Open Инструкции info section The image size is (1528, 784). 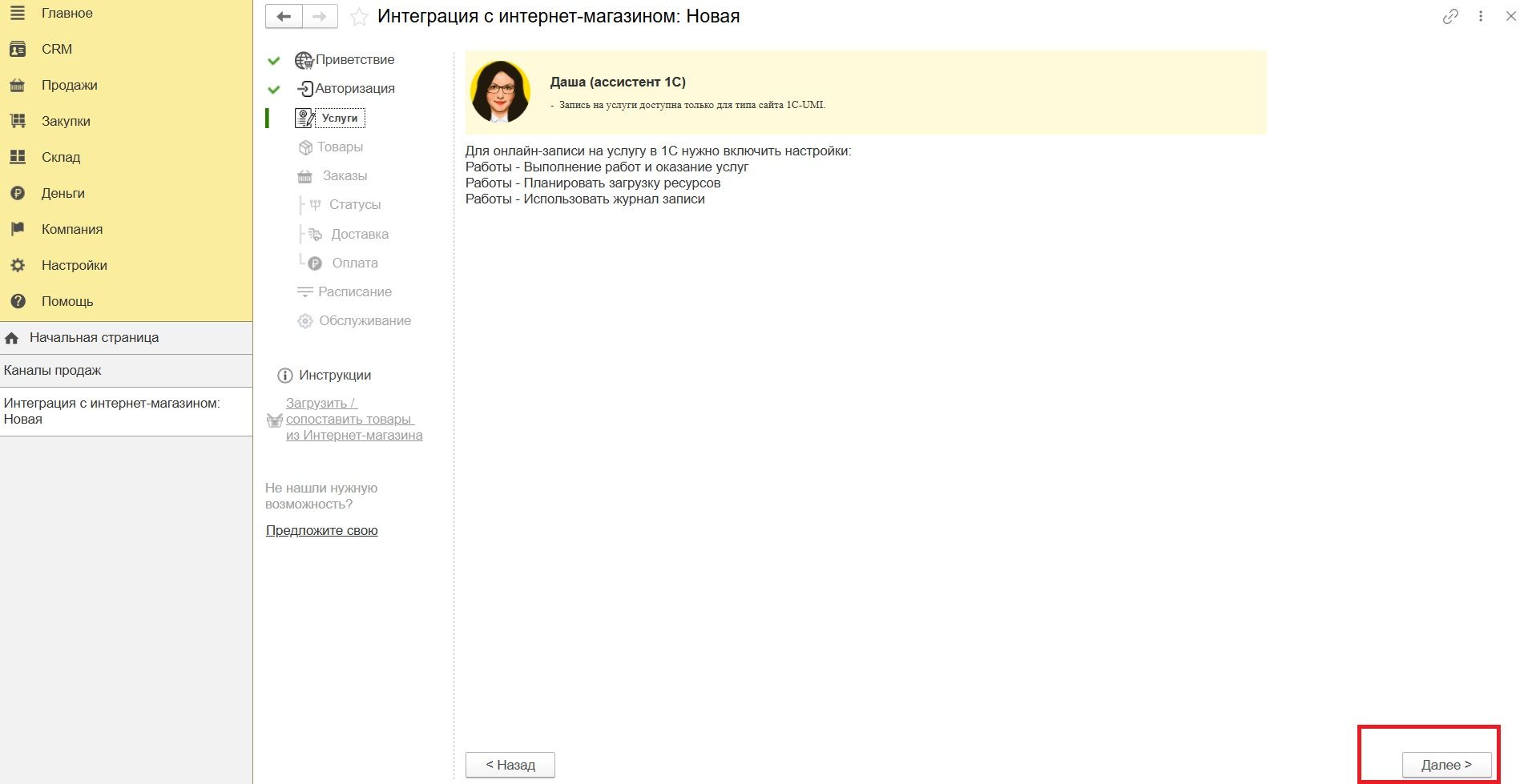tap(335, 375)
